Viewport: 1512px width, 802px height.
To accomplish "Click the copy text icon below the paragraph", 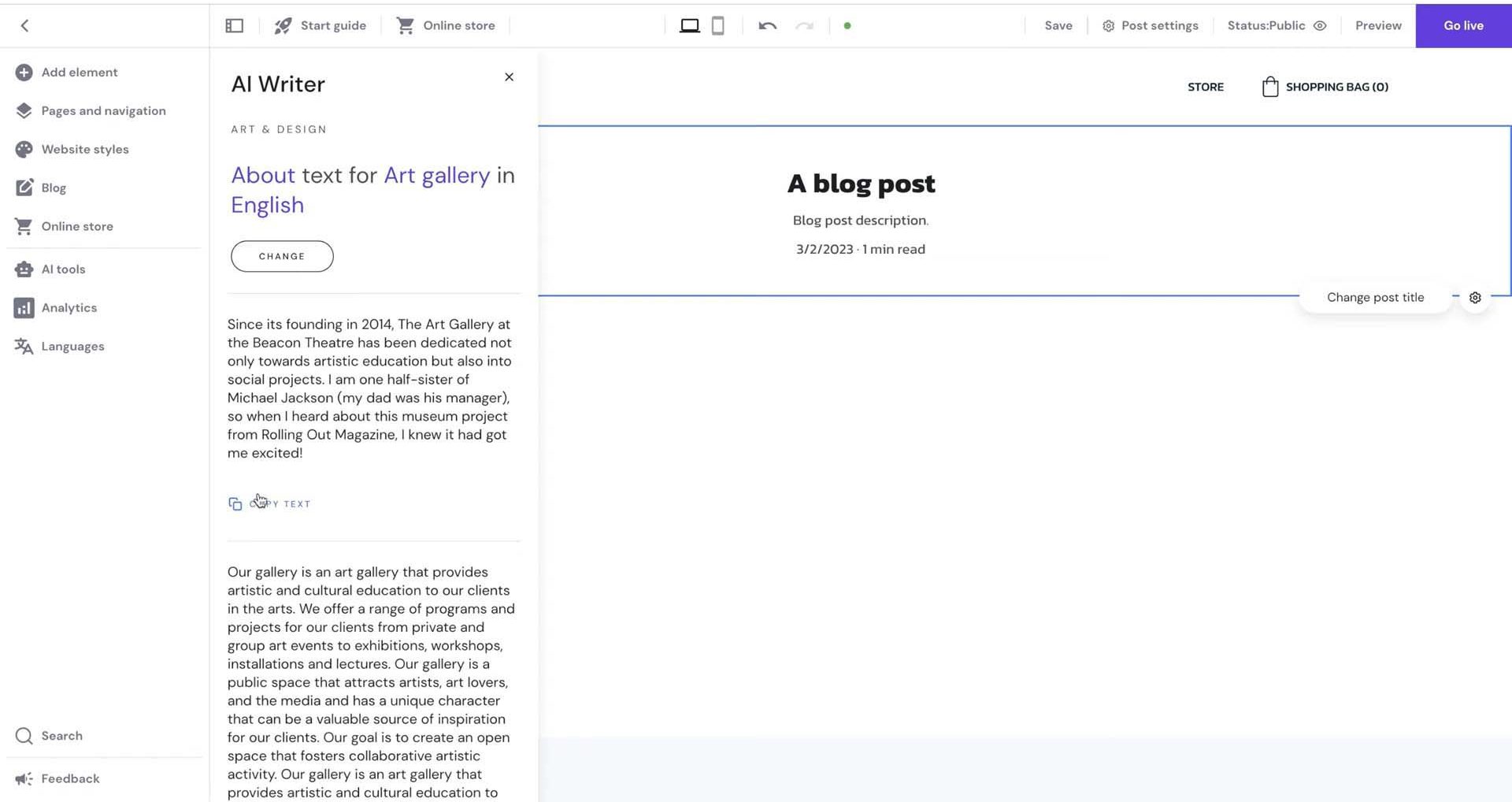I will coord(235,503).
